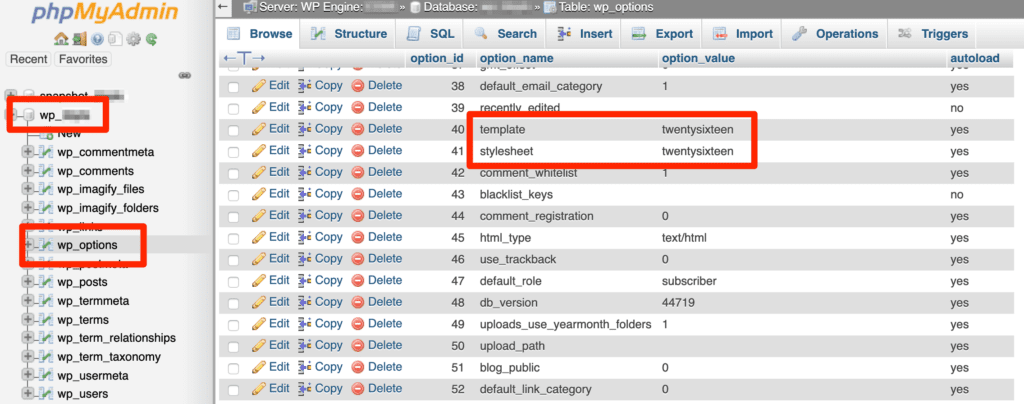Viewport: 1024px width, 404px height.
Task: Click the Home icon under phpMyAdmin logo
Action: click(61, 40)
